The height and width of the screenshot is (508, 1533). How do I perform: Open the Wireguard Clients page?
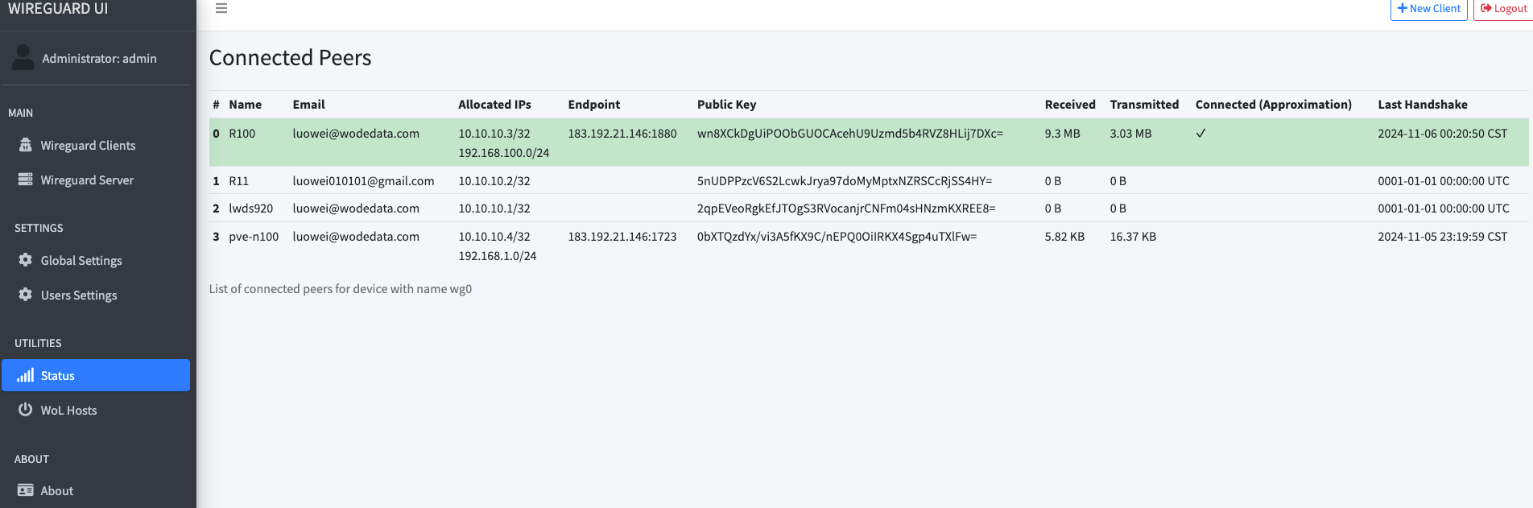pyautogui.click(x=88, y=145)
